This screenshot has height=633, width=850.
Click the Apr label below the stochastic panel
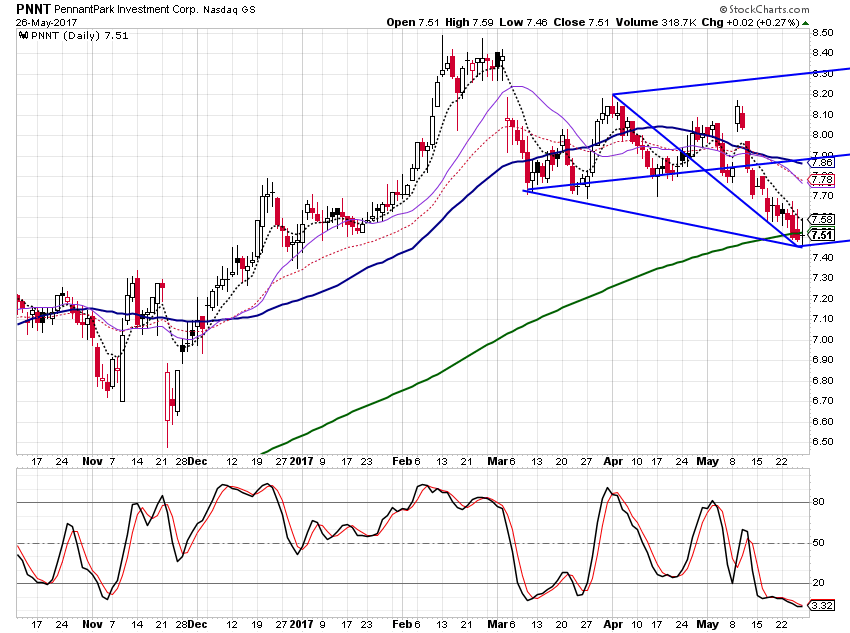coord(613,624)
